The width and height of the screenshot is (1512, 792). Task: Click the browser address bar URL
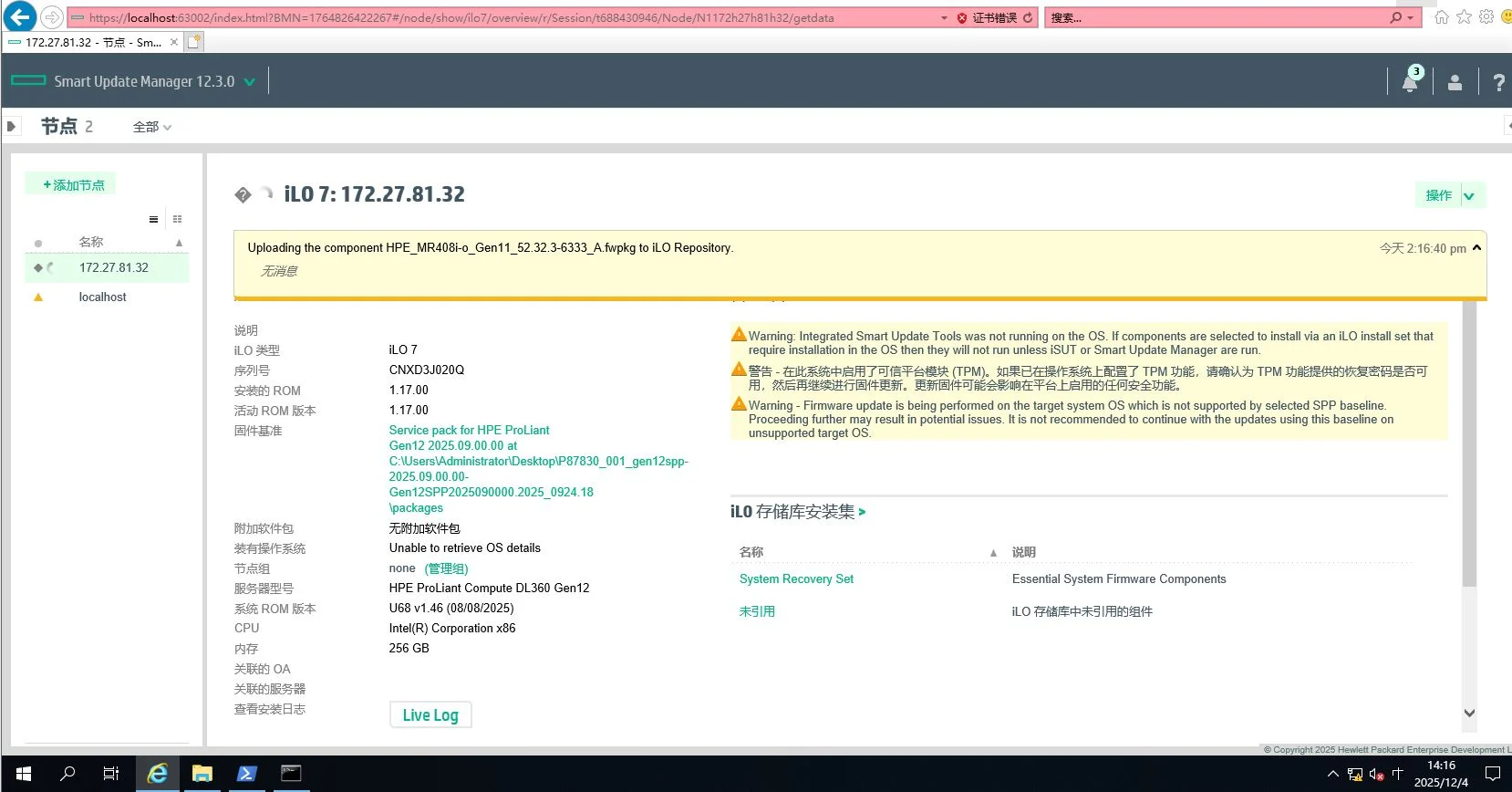tap(461, 17)
